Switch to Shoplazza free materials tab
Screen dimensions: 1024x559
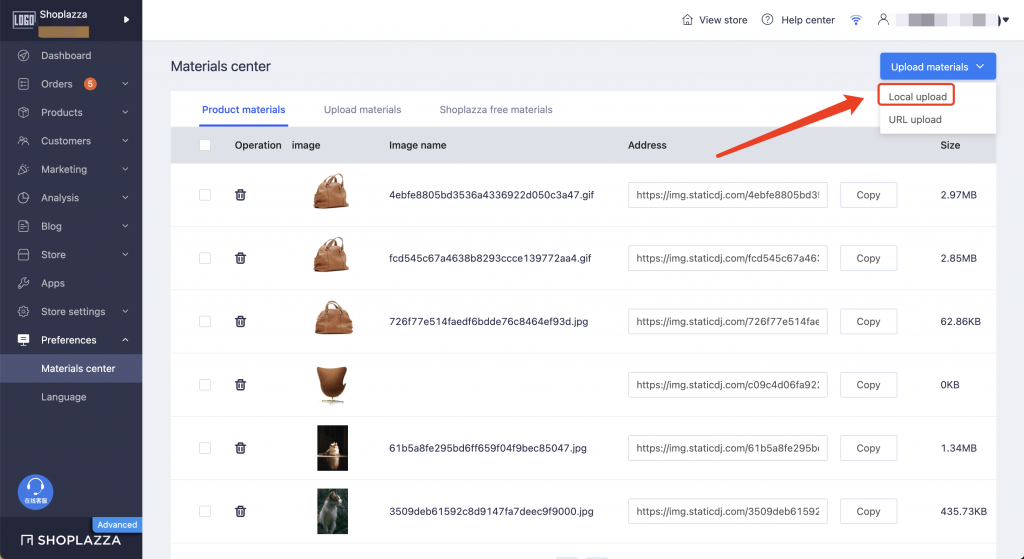496,110
